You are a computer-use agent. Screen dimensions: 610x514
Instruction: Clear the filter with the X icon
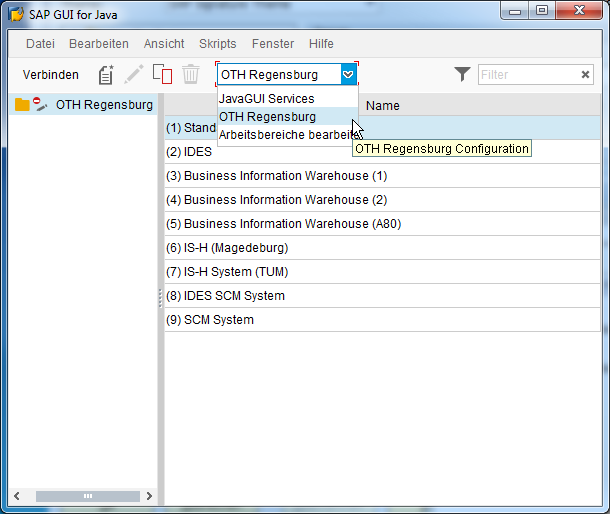point(586,75)
